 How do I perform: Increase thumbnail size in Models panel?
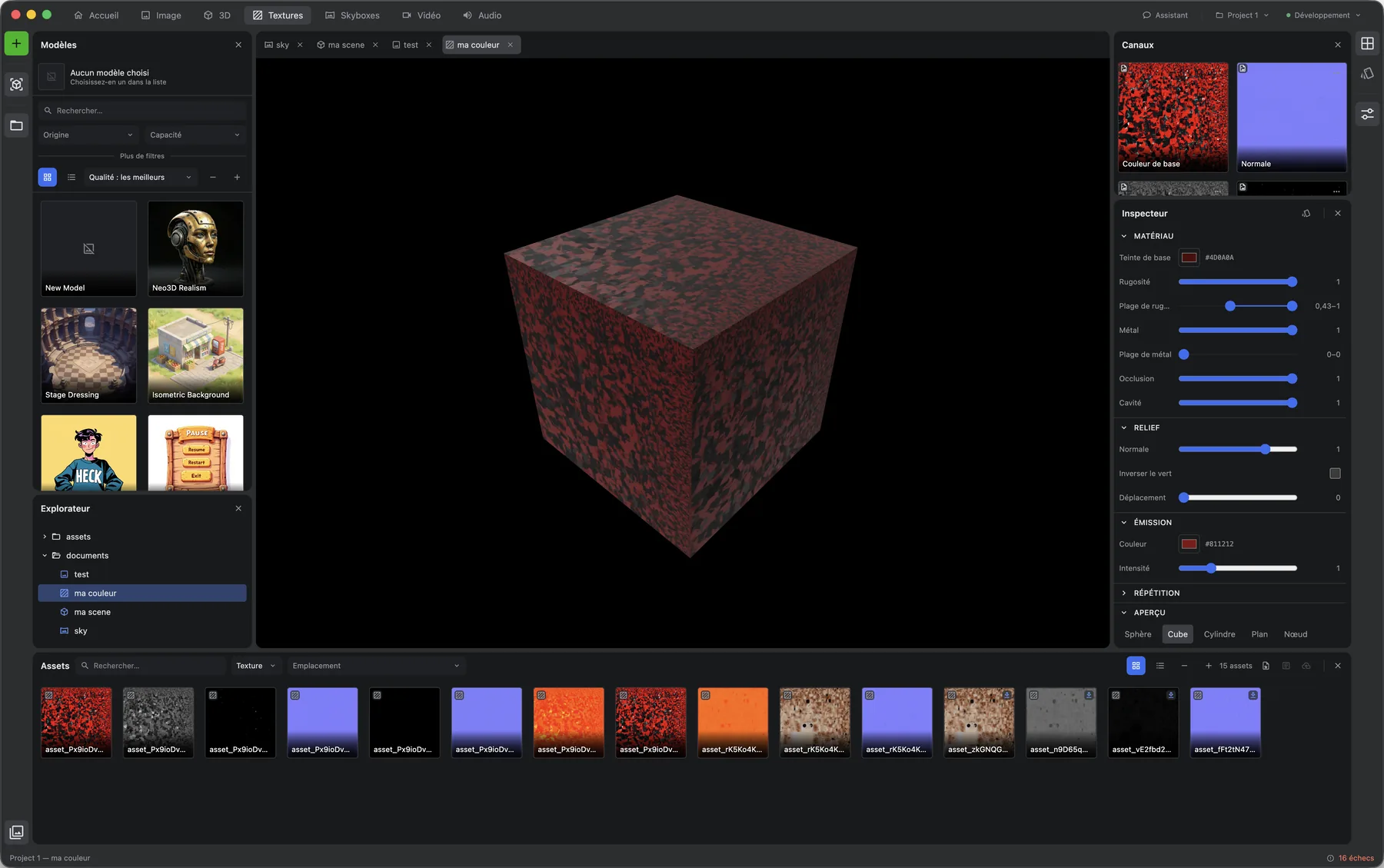click(x=237, y=178)
